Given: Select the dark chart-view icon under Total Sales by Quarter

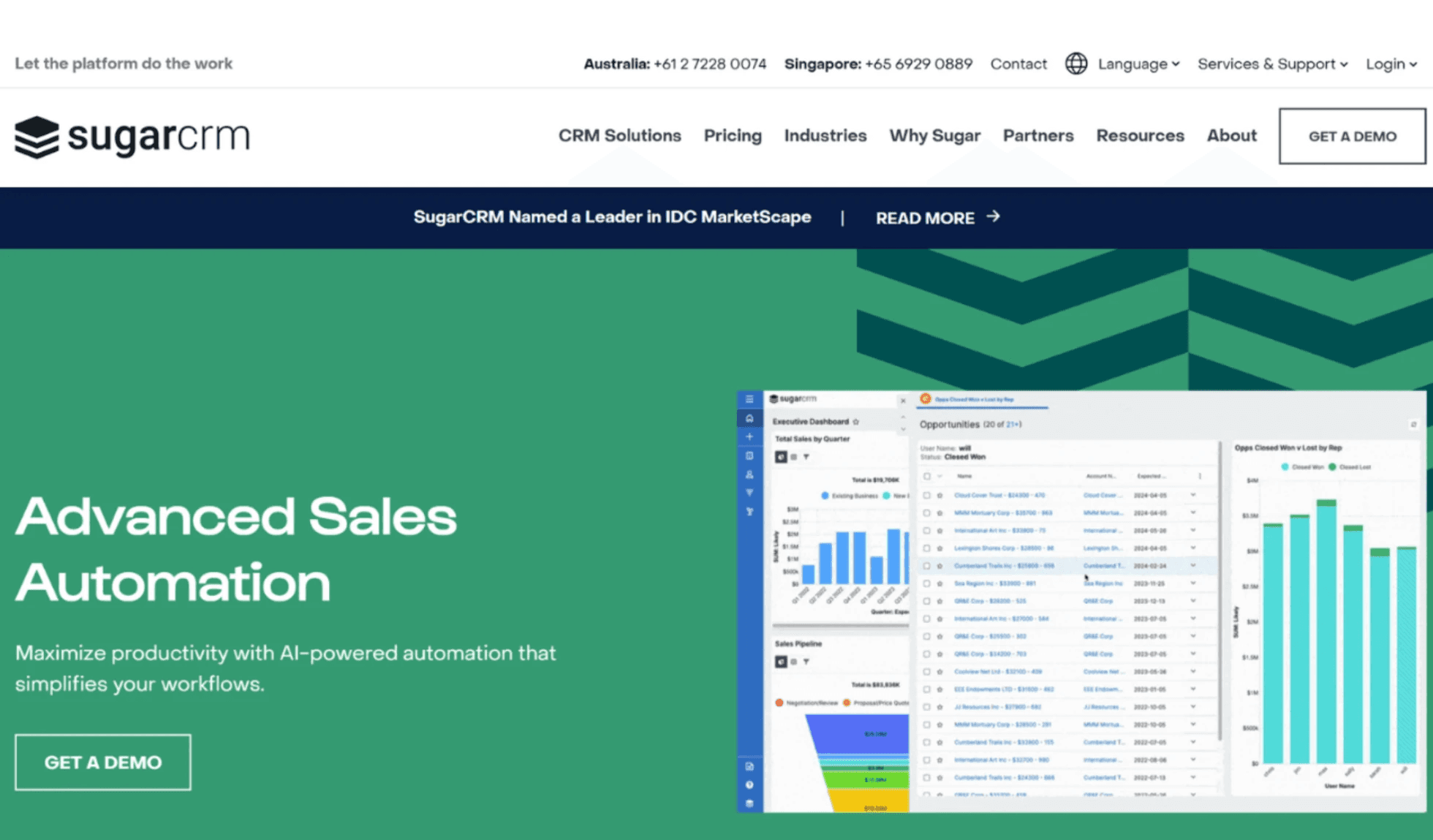Looking at the screenshot, I should click(x=781, y=457).
